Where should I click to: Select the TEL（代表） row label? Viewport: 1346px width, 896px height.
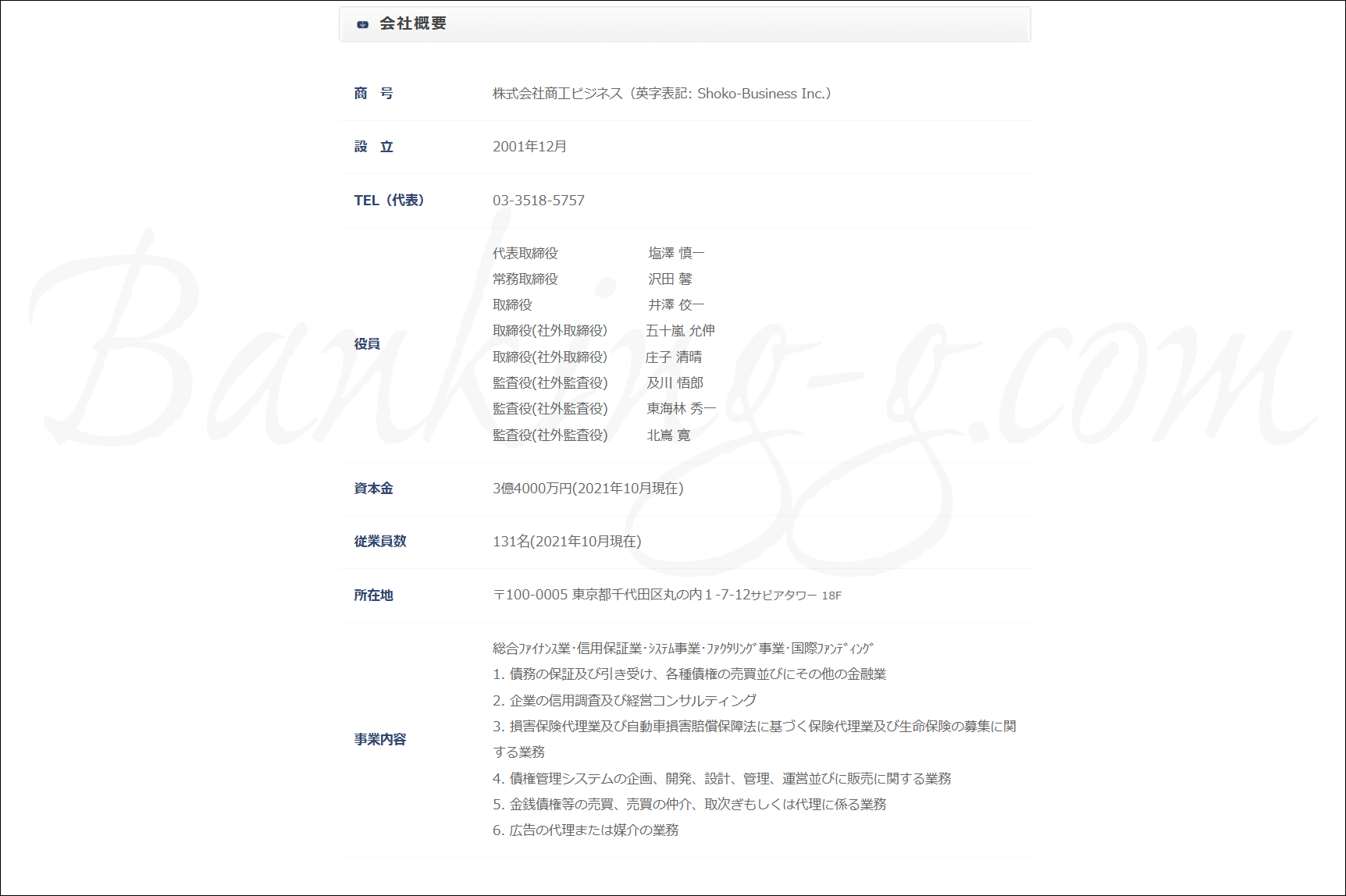(x=389, y=201)
